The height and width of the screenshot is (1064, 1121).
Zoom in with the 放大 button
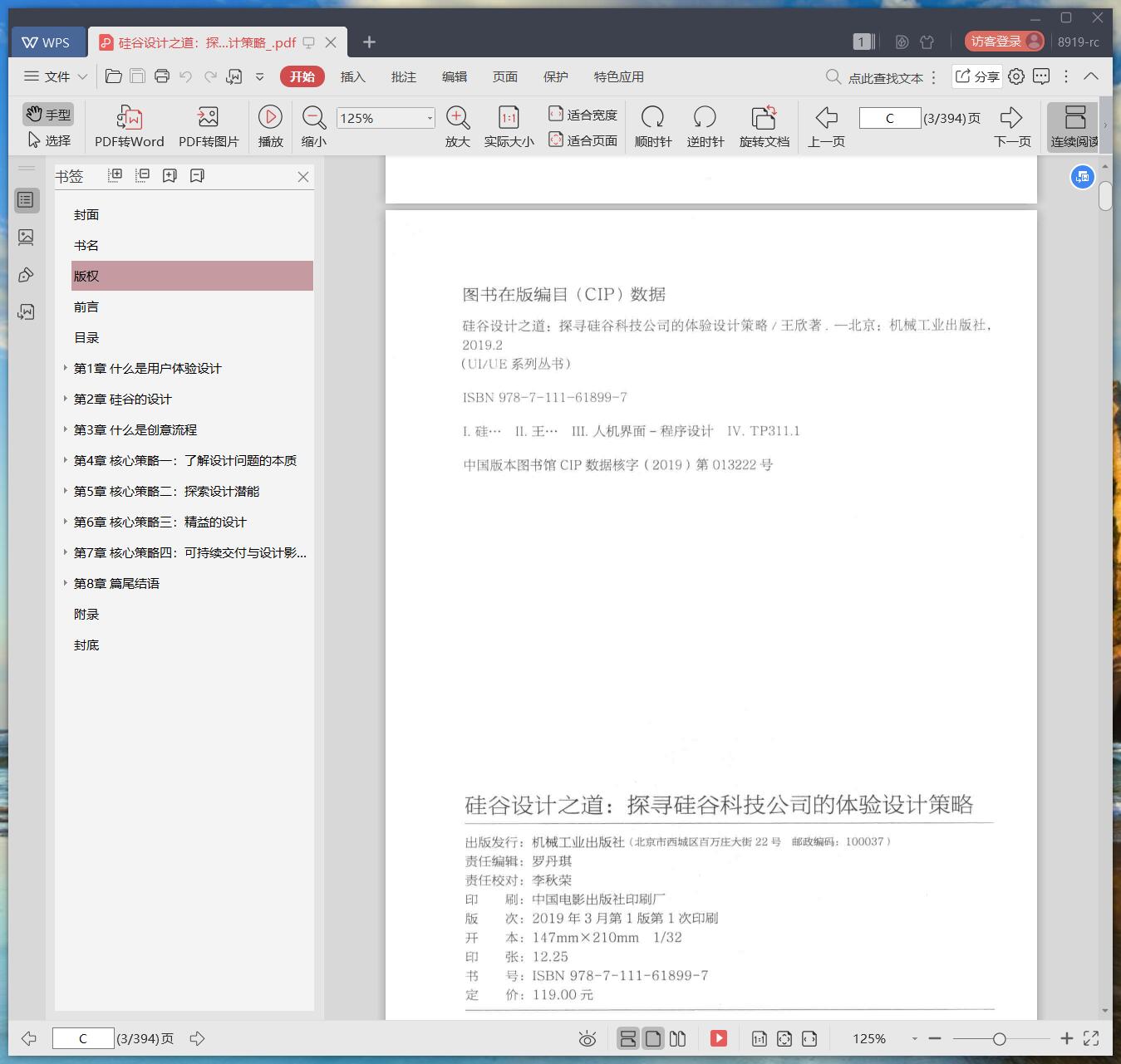coord(458,126)
